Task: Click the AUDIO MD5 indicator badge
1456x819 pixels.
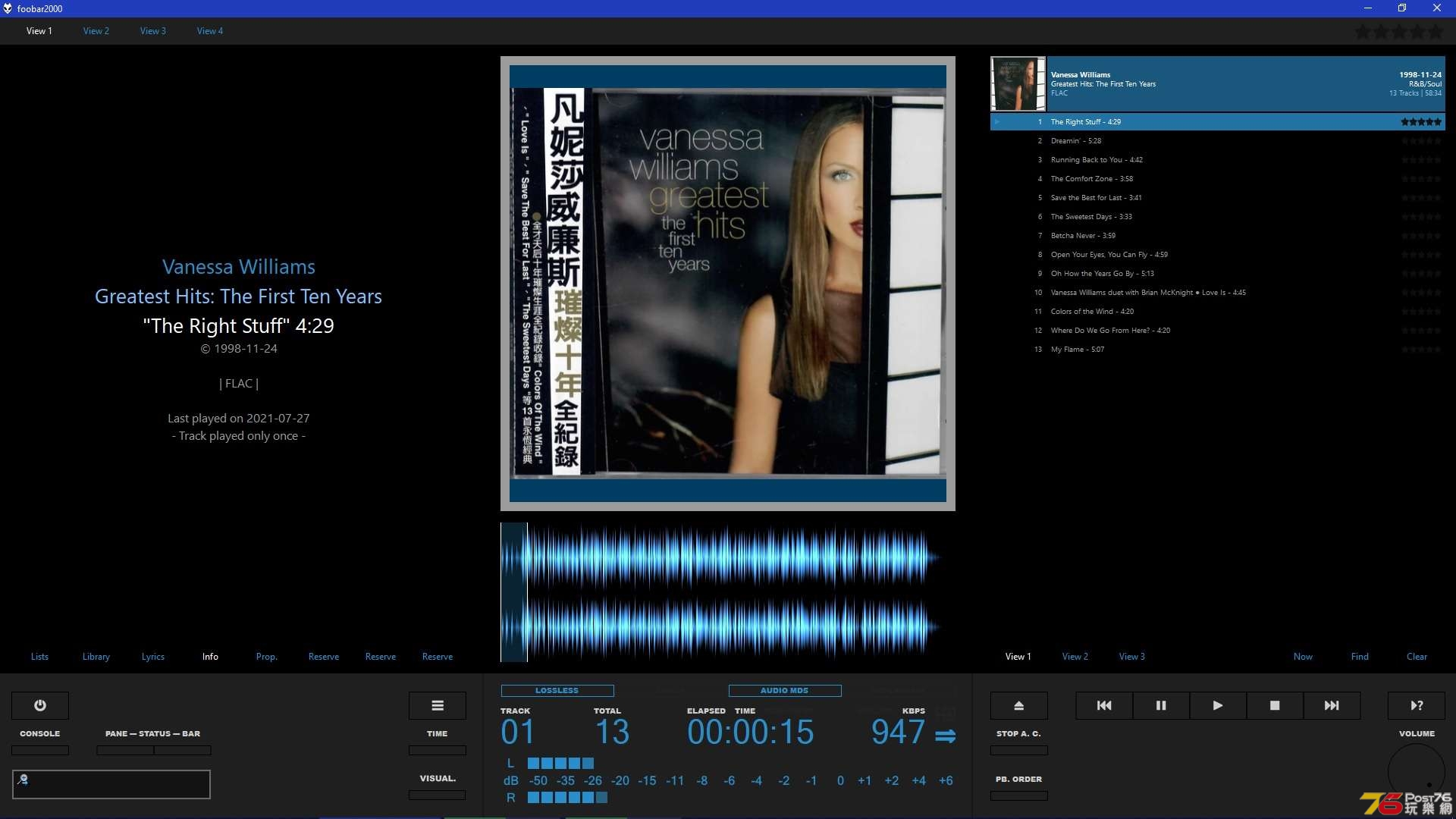Action: point(785,691)
